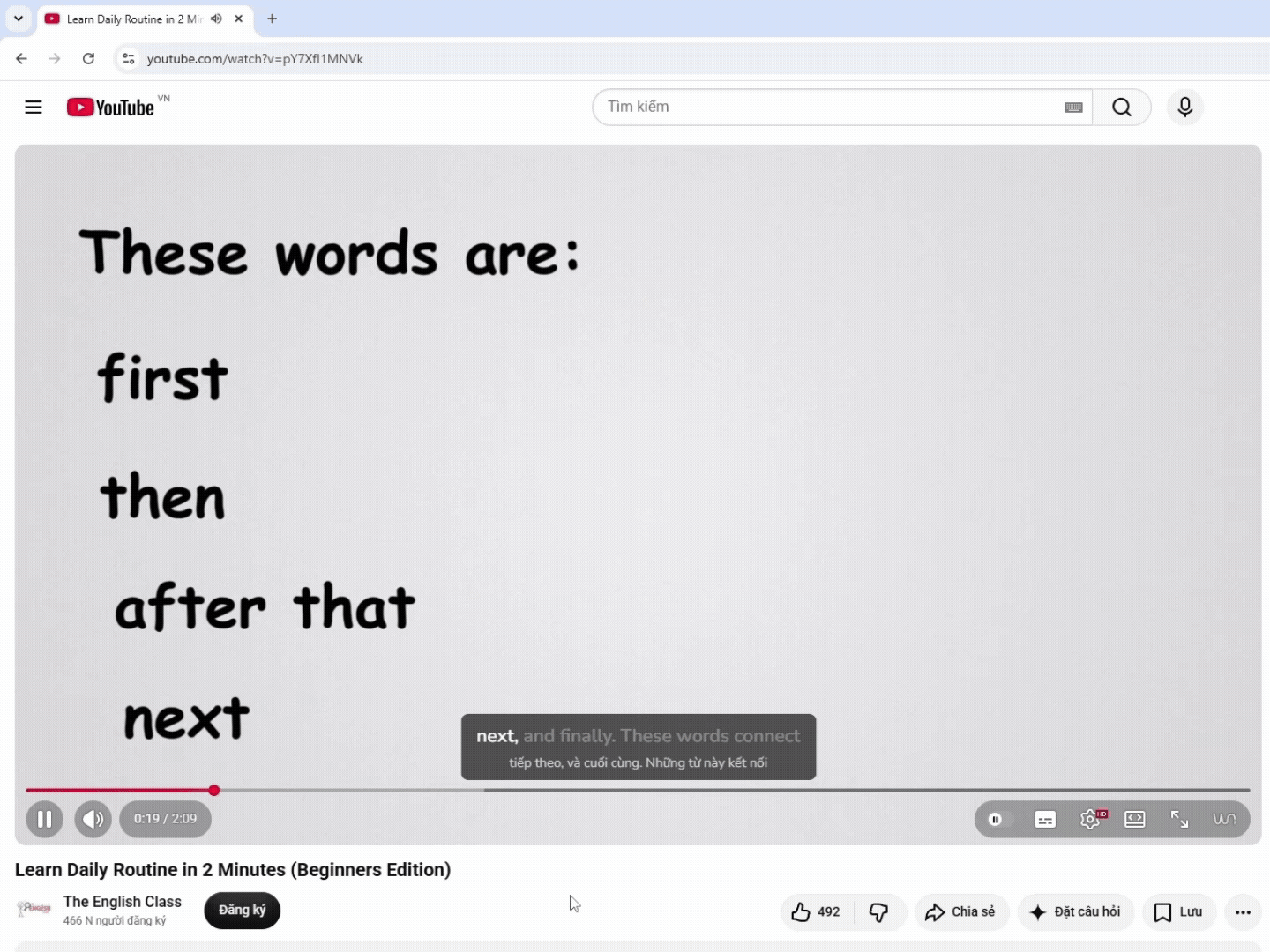Image resolution: width=1270 pixels, height=952 pixels.
Task: Go to YouTube home via the logo
Action: click(x=110, y=108)
